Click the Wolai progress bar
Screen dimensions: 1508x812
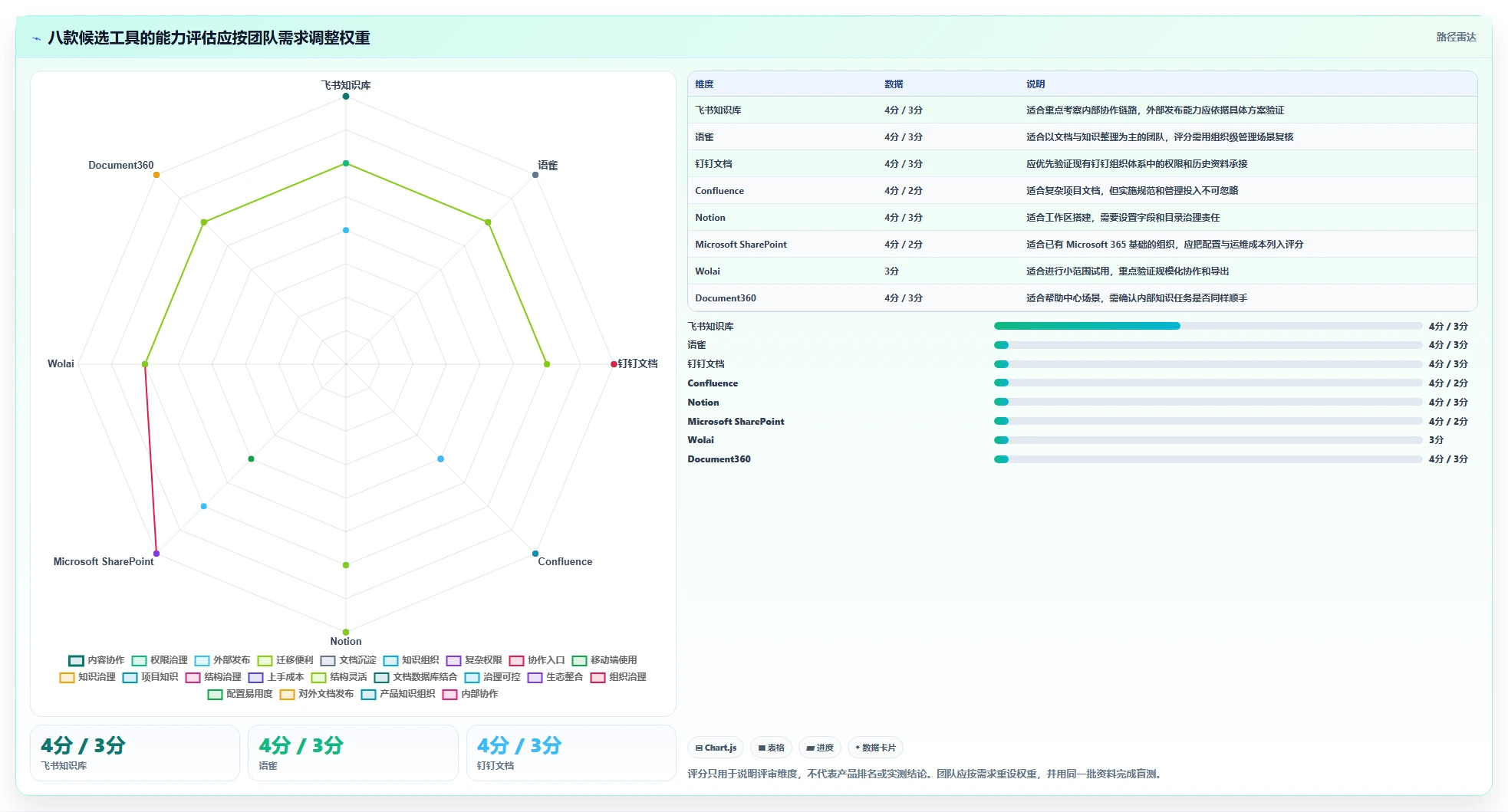(x=1208, y=440)
